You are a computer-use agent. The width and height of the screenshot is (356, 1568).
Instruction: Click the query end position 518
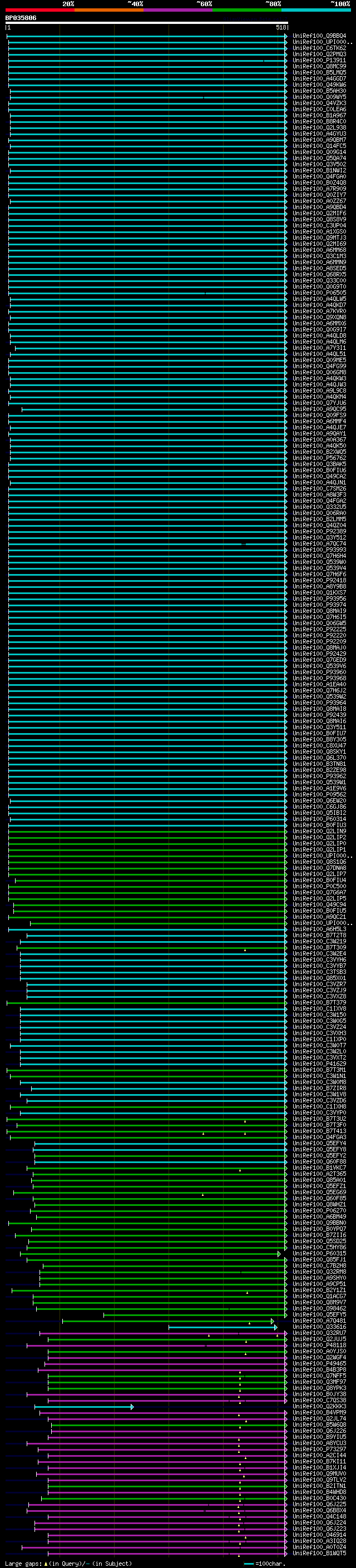(280, 27)
